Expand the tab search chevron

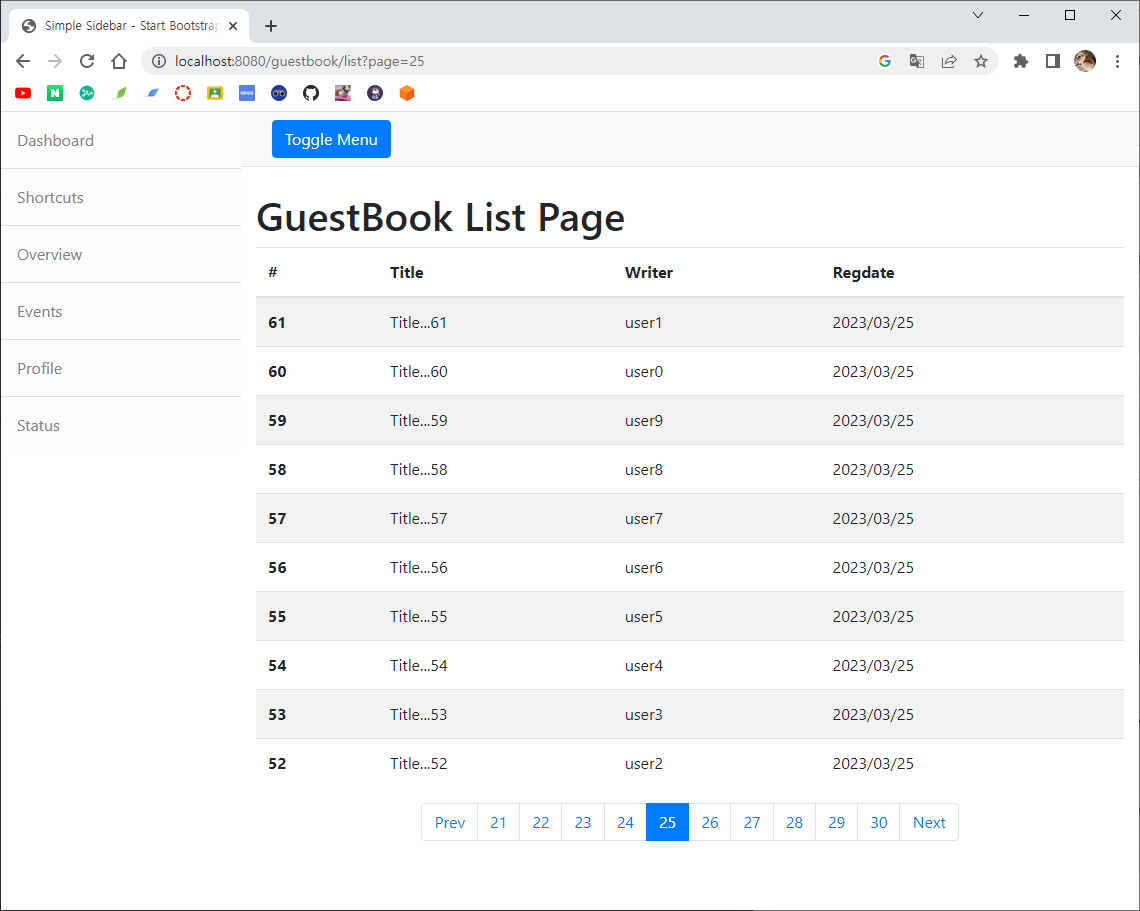coord(978,15)
